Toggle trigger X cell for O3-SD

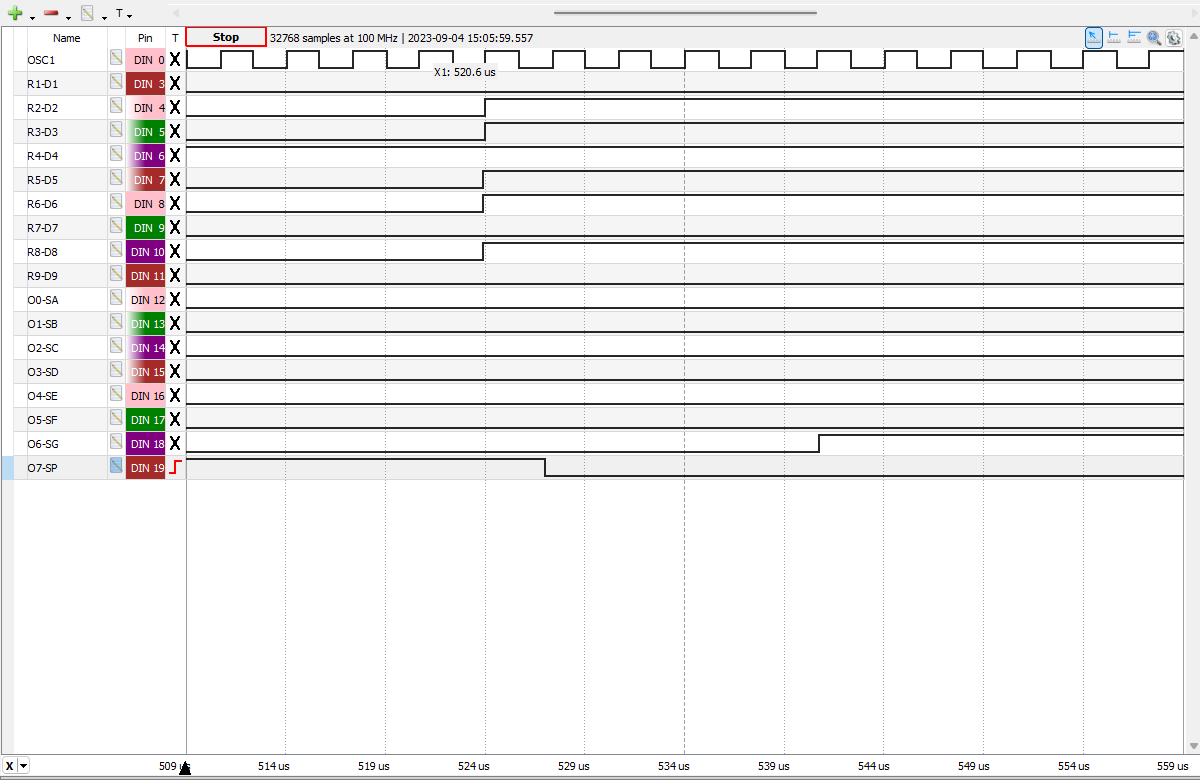[x=175, y=371]
